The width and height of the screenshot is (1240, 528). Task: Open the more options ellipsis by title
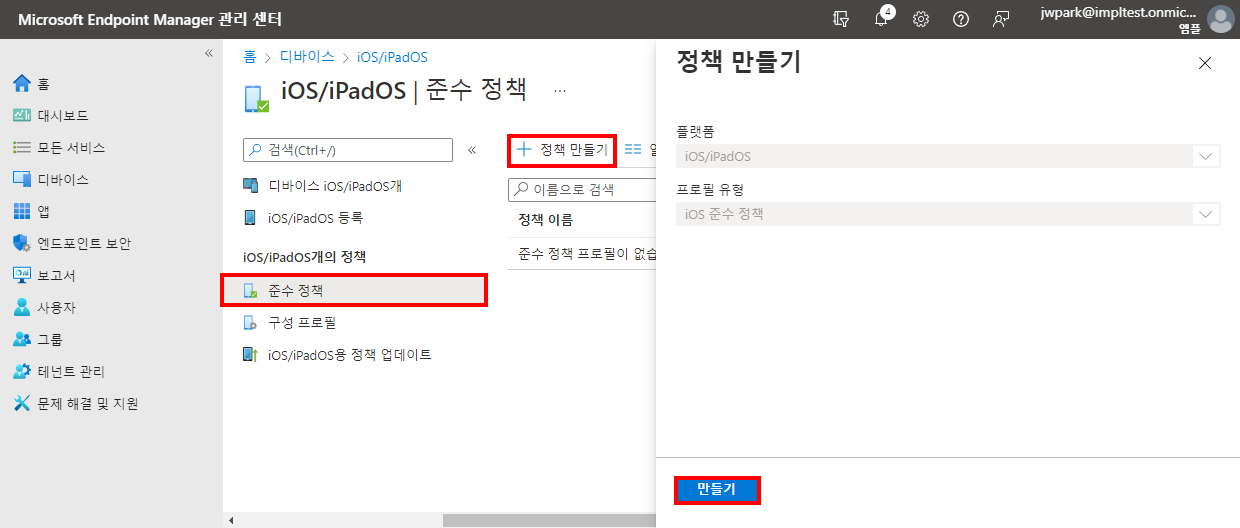pos(560,90)
